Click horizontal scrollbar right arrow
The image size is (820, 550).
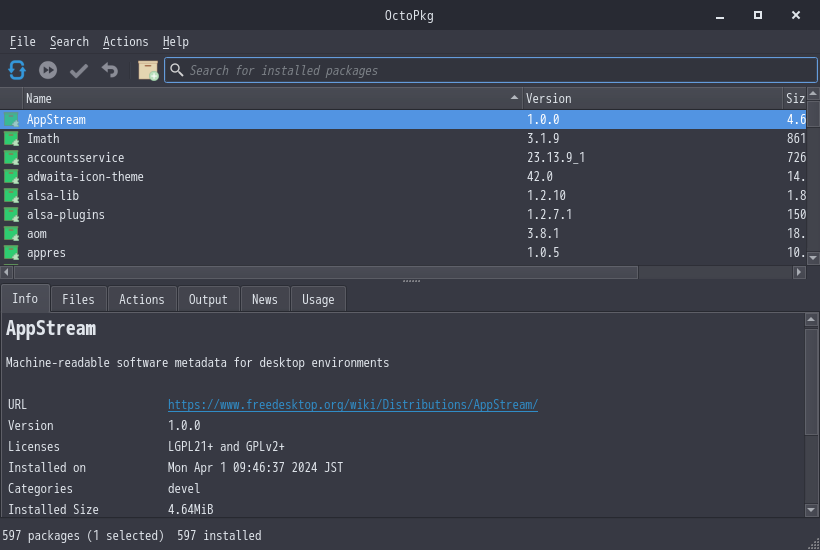[x=799, y=272]
